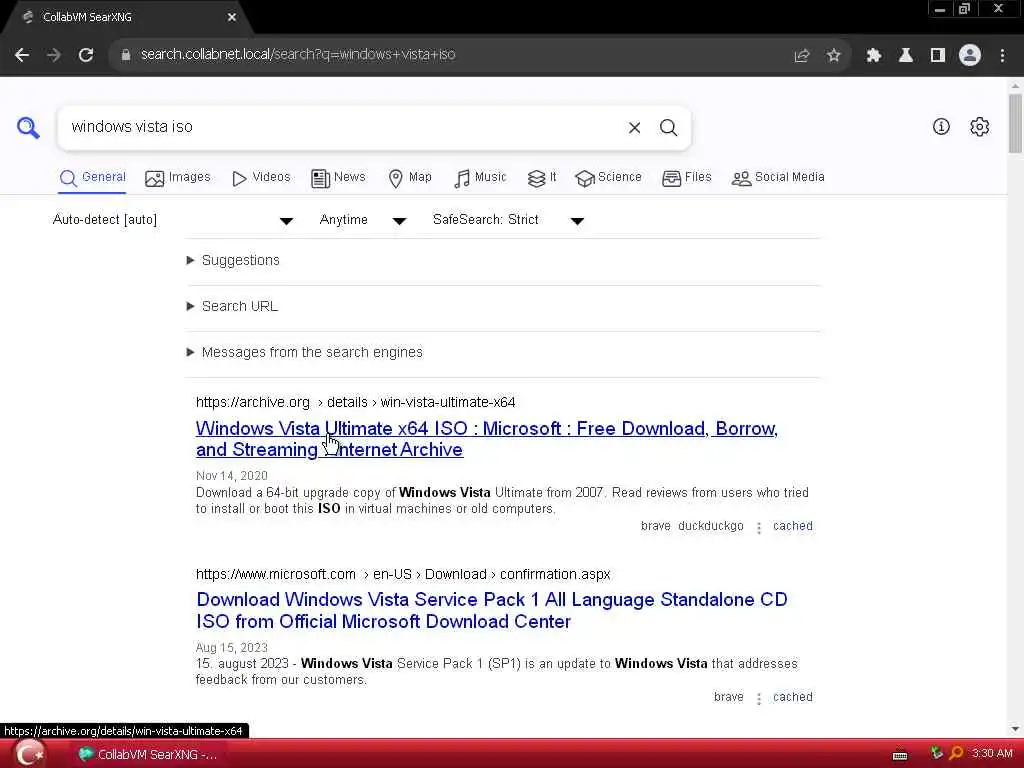Switch to Music category
Viewport: 1024px width, 768px height.
(480, 178)
